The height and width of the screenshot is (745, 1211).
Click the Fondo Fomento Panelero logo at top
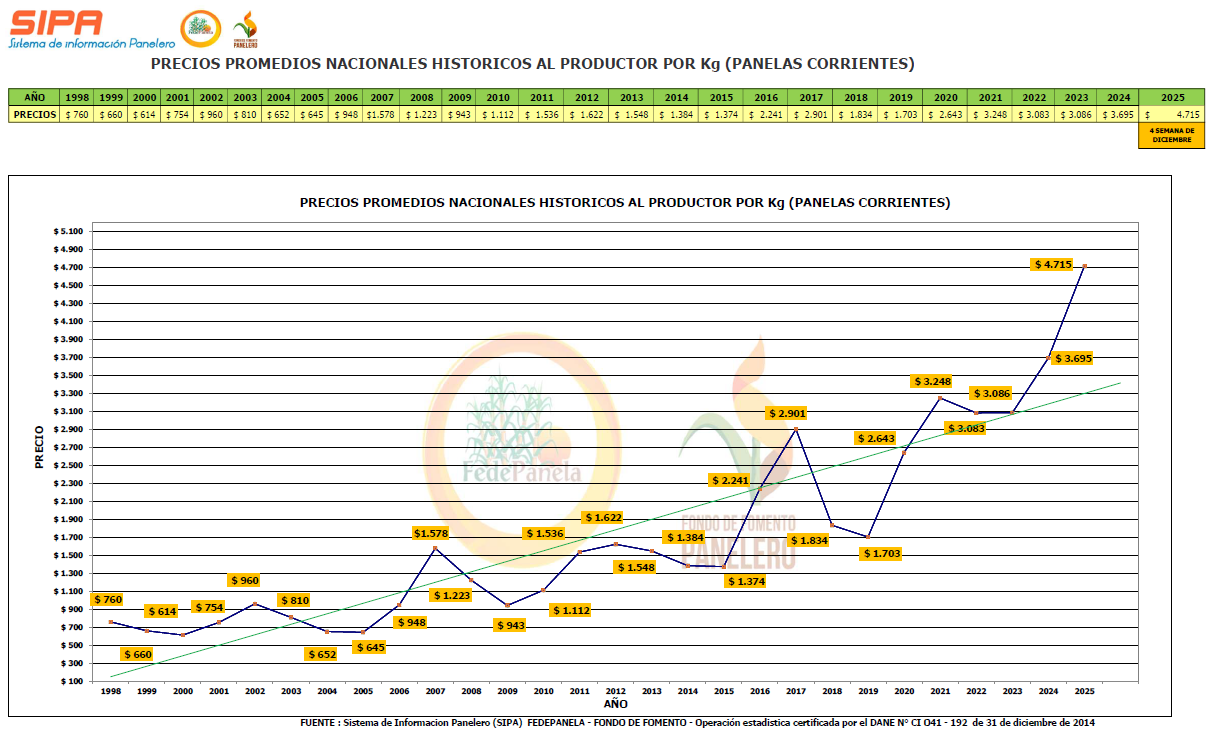click(245, 30)
